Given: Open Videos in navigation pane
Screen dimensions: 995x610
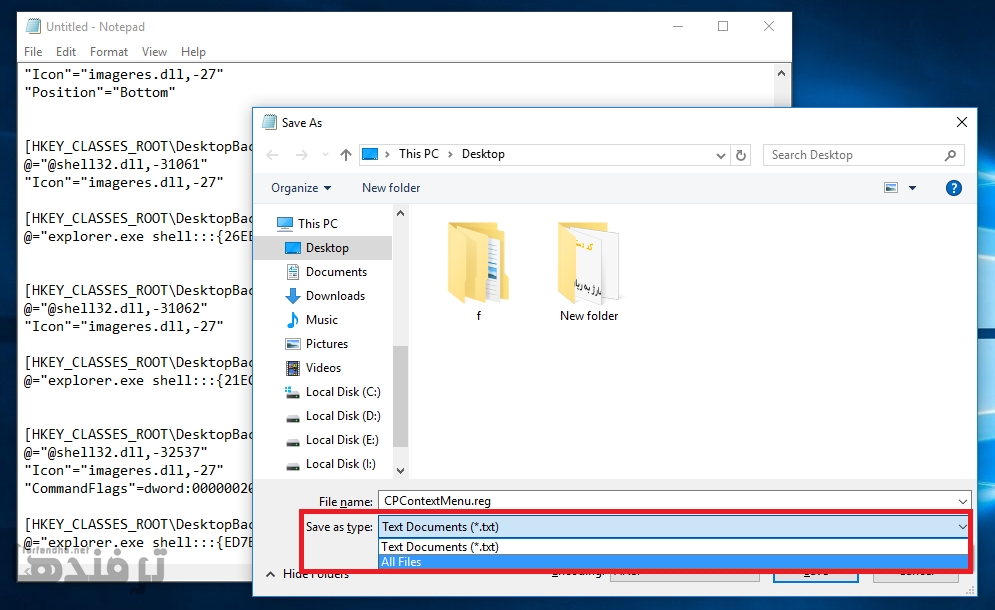Looking at the screenshot, I should point(323,368).
